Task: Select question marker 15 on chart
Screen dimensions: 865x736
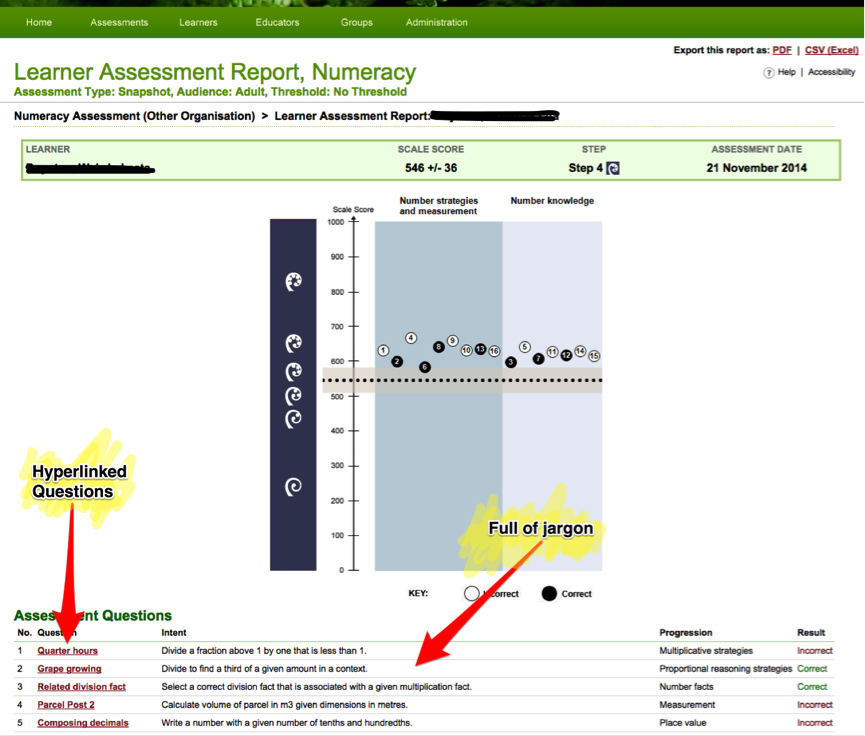Action: pyautogui.click(x=594, y=356)
